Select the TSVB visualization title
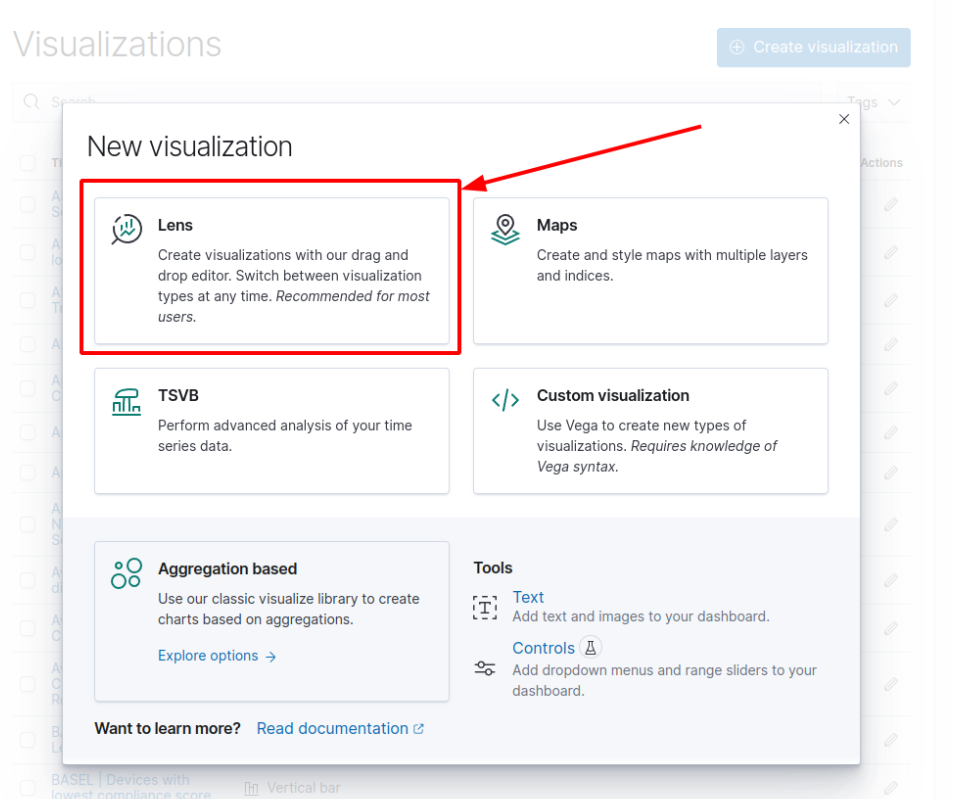 [178, 396]
